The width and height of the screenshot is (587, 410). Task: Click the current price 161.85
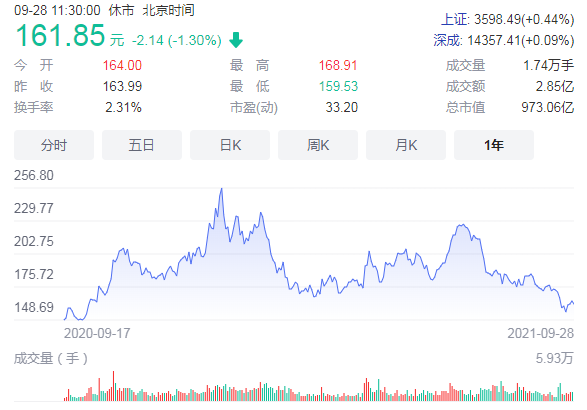[60, 35]
